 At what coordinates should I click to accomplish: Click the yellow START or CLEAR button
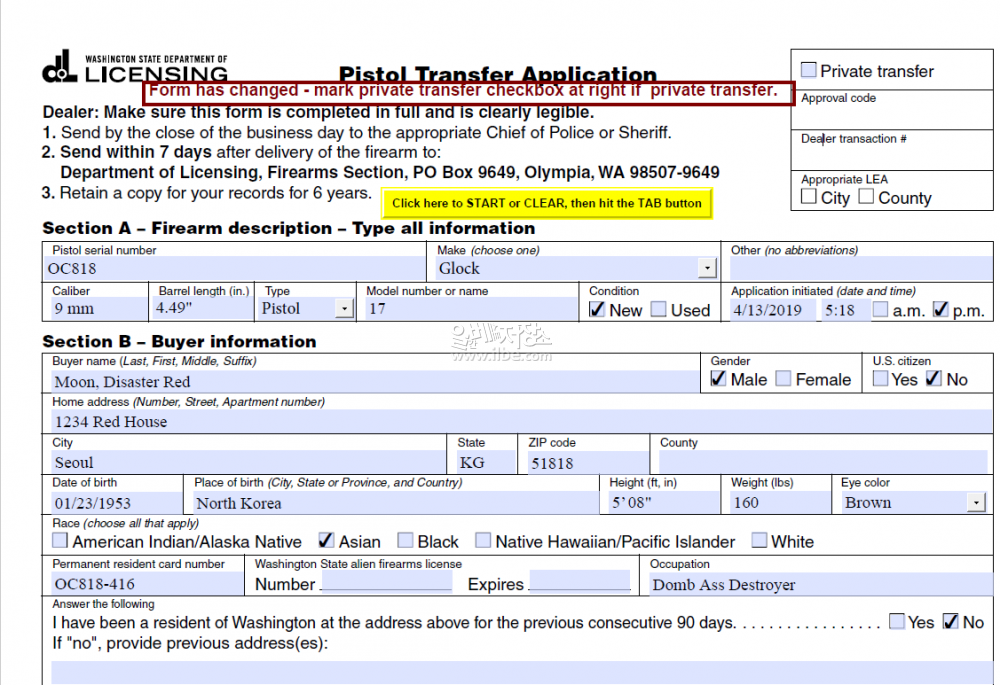[546, 203]
